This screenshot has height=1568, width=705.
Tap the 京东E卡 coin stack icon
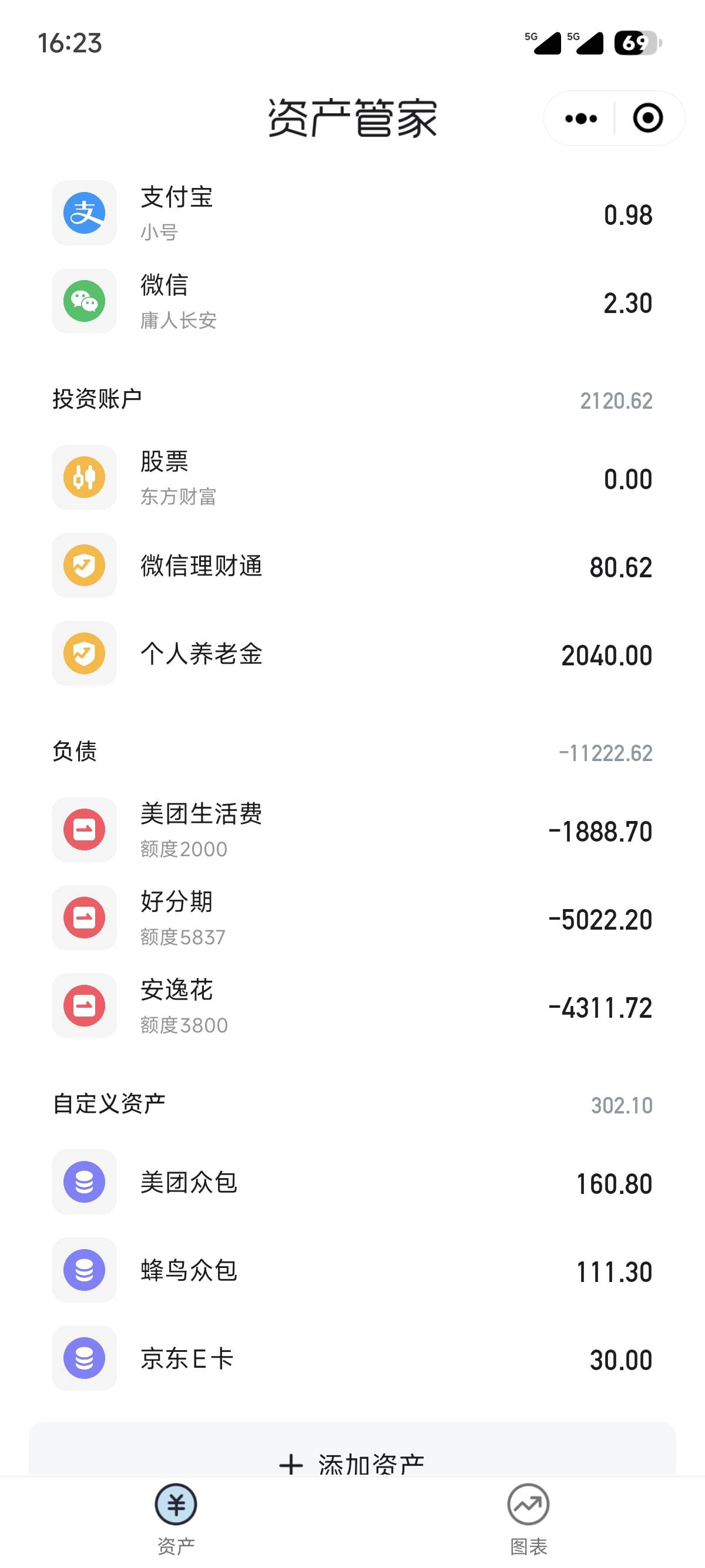click(84, 1358)
